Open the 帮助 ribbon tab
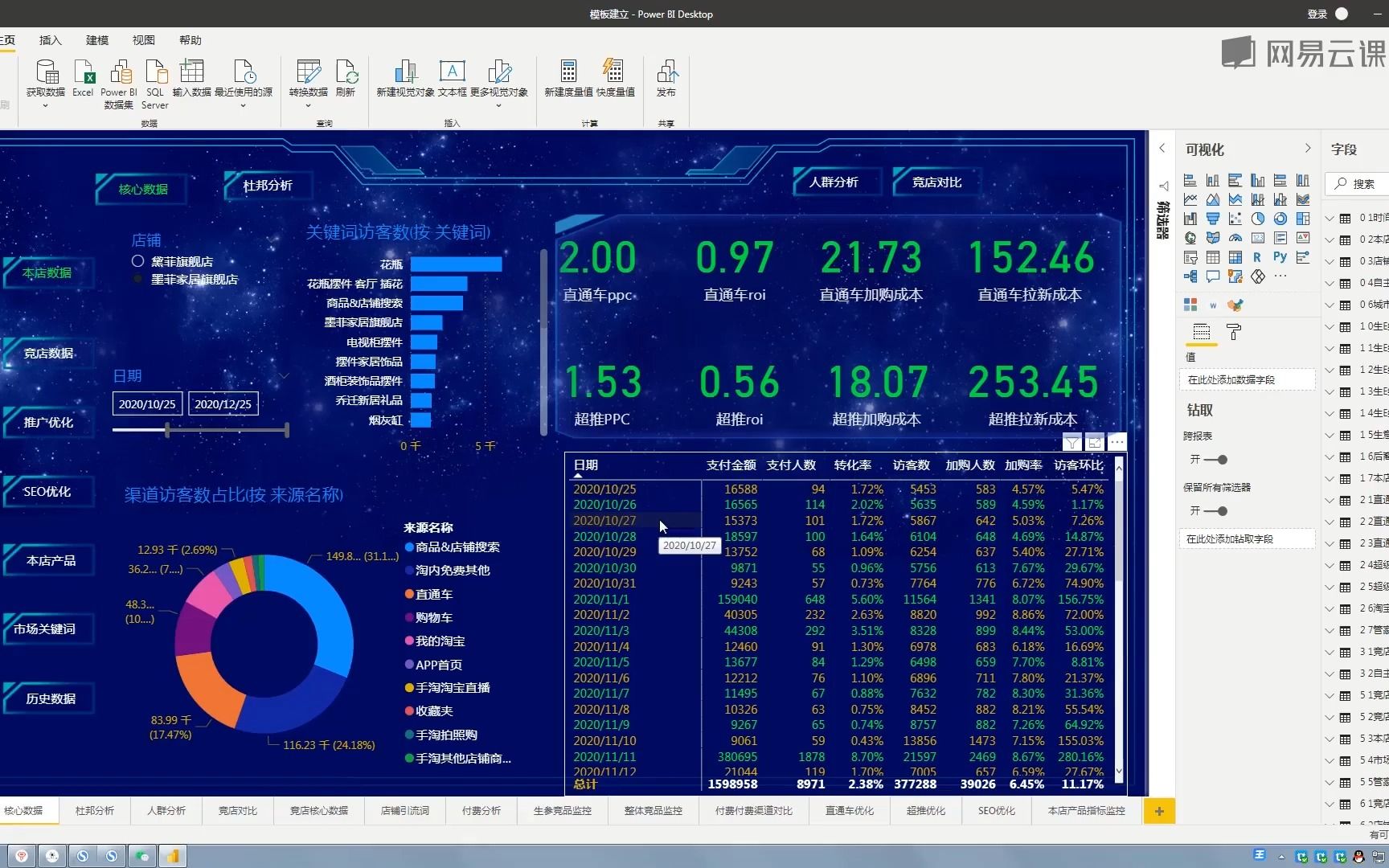This screenshot has height=868, width=1389. [x=191, y=40]
